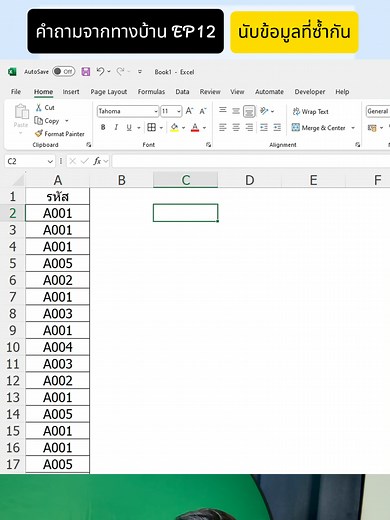Click the Copy button

point(47,121)
